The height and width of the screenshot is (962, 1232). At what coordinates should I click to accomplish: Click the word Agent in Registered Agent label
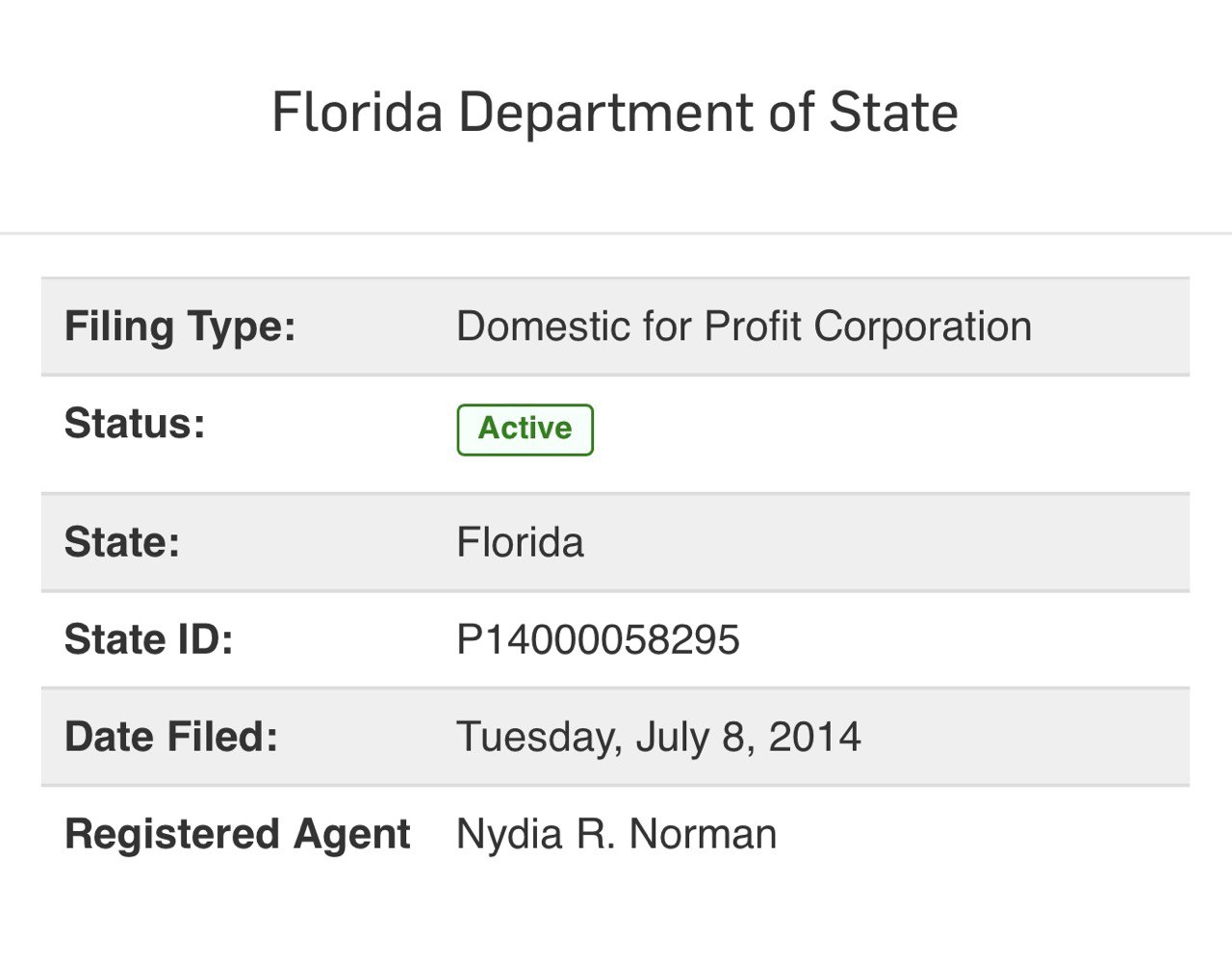[352, 836]
